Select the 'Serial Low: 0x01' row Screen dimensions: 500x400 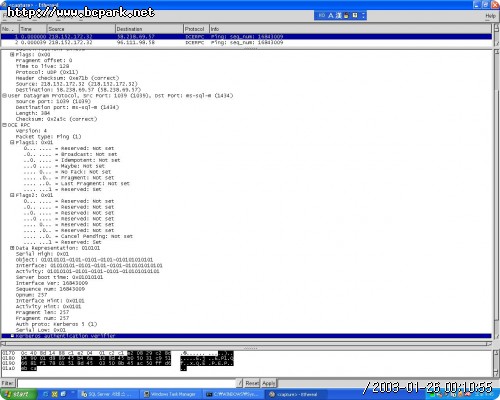pyautogui.click(x=40, y=330)
